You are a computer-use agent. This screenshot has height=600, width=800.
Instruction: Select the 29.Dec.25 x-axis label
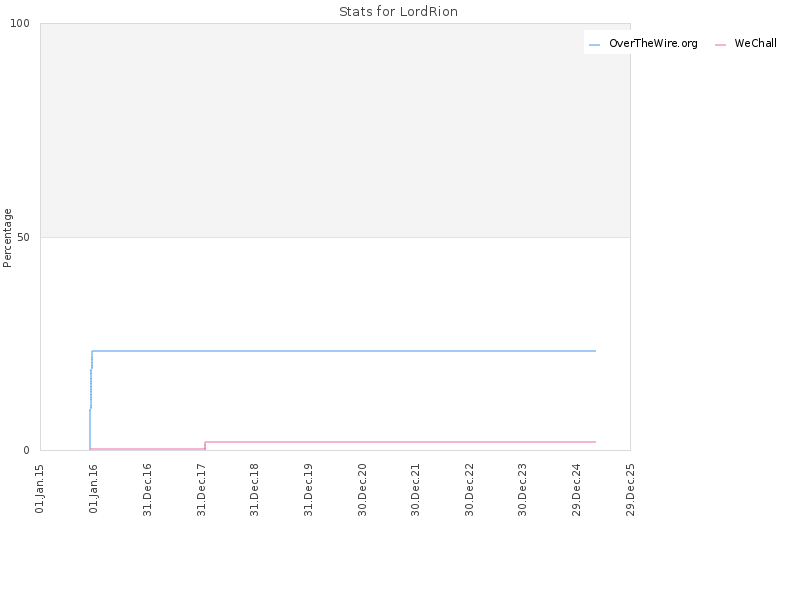click(630, 490)
